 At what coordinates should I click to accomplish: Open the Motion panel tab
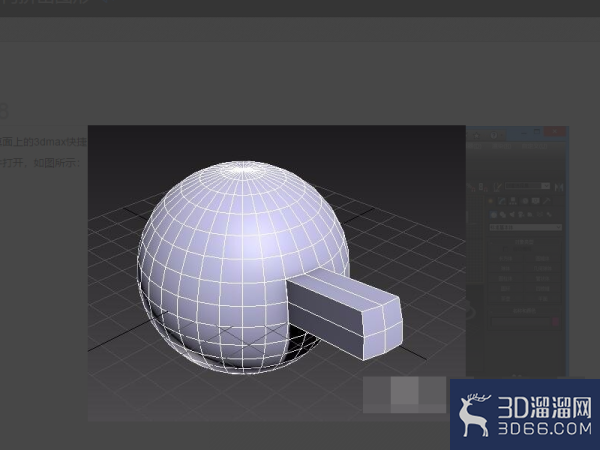pos(525,201)
